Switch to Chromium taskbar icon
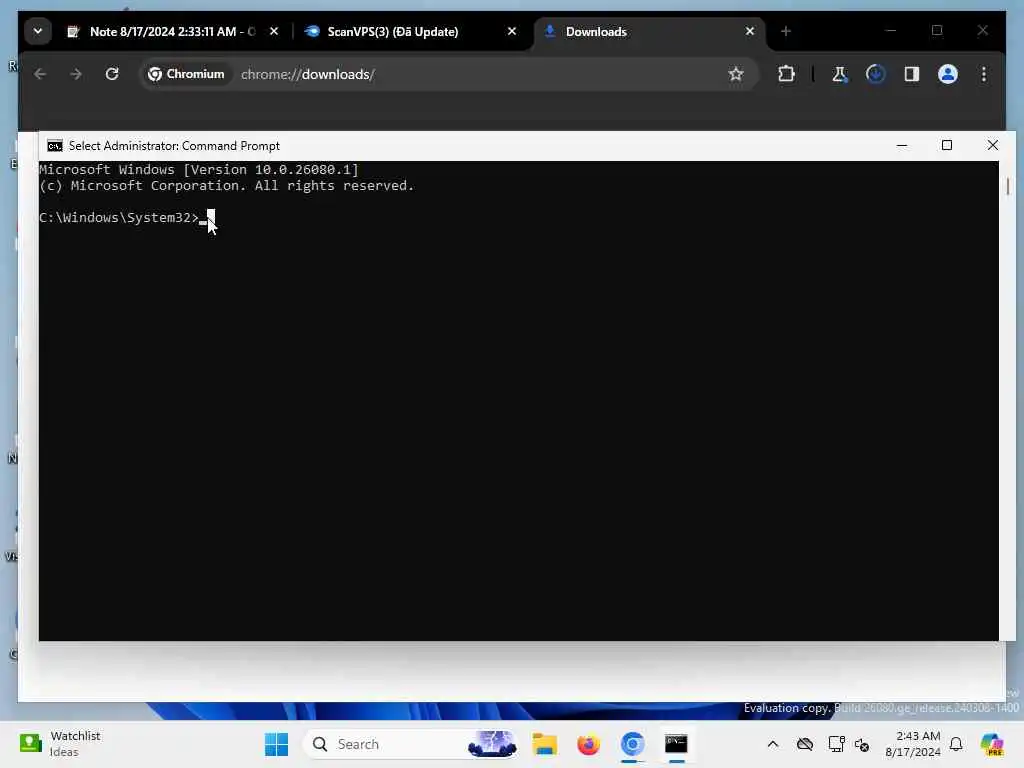Viewport: 1024px width, 768px height. 632,744
